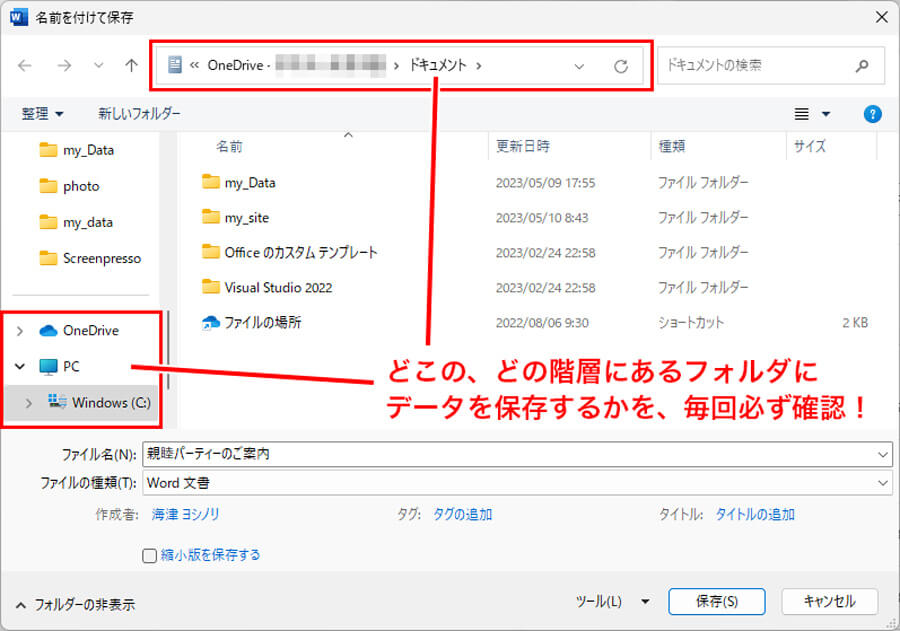900x631 pixels.
Task: Open the ファイル名 dropdown arrow
Action: (x=883, y=455)
